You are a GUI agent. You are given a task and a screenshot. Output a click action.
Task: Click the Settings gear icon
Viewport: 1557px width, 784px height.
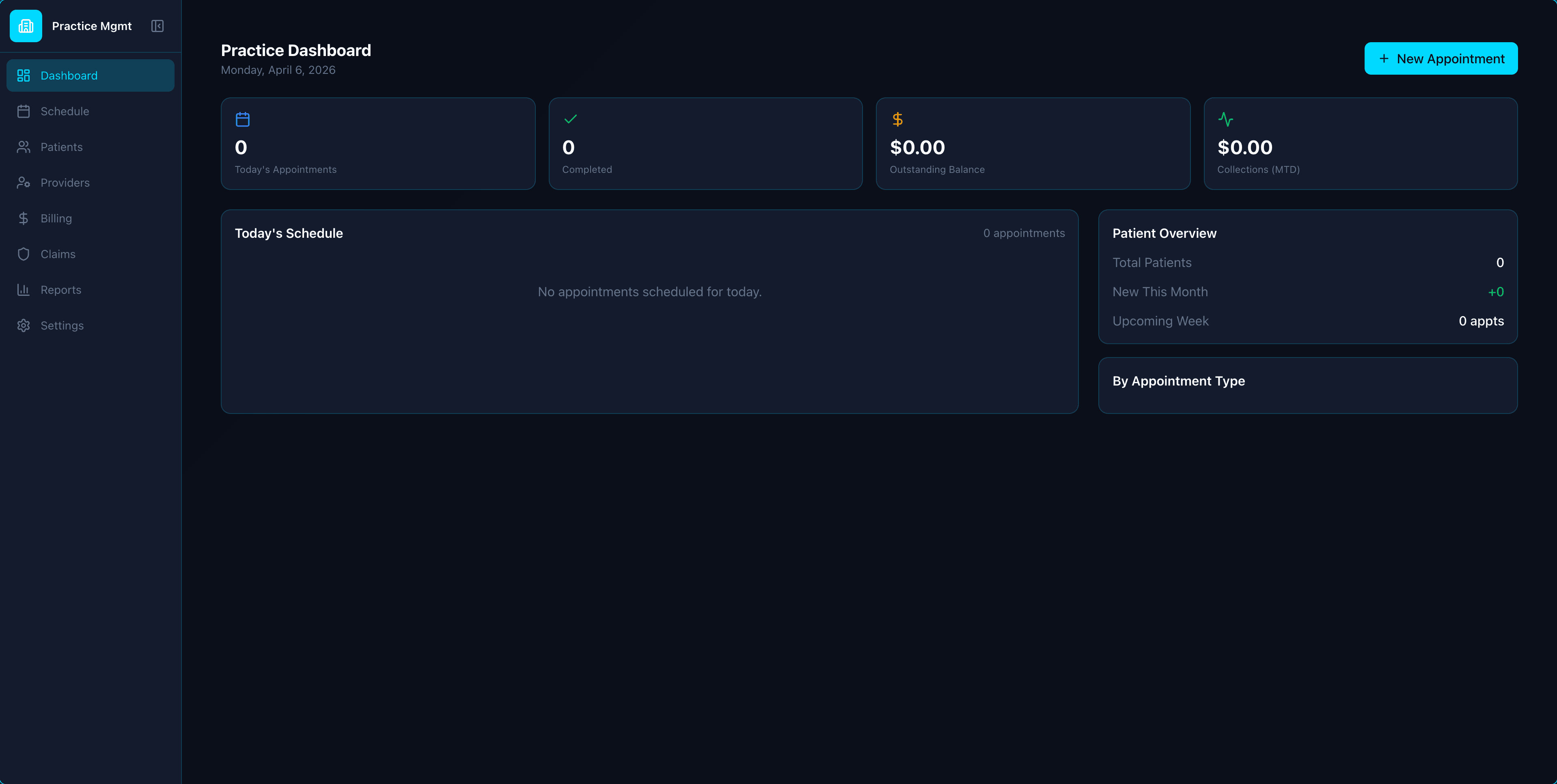tap(24, 325)
